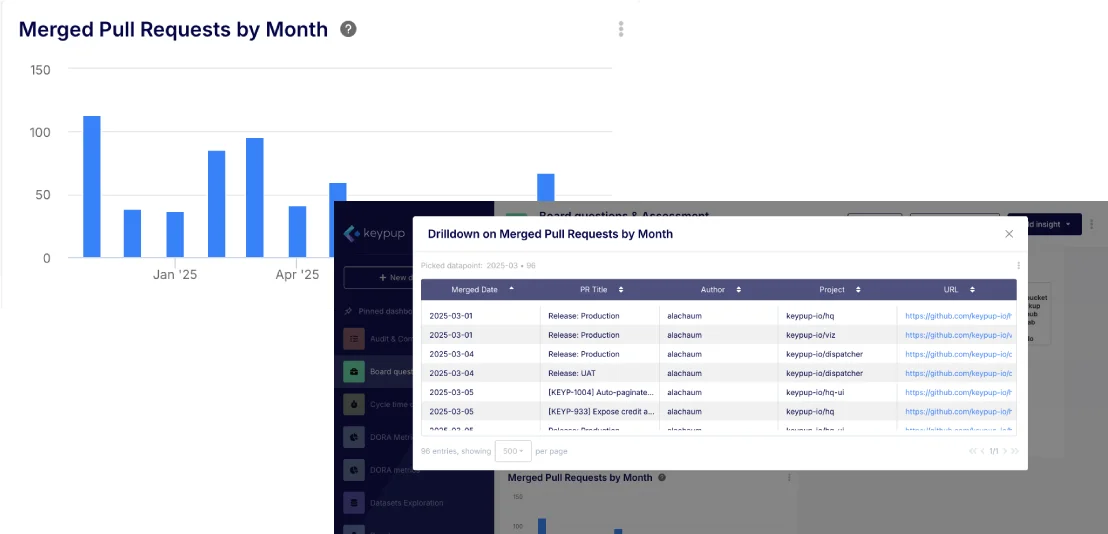Open GitHub URL for KEYP-1004 row
The width and height of the screenshot is (1108, 534).
959,392
